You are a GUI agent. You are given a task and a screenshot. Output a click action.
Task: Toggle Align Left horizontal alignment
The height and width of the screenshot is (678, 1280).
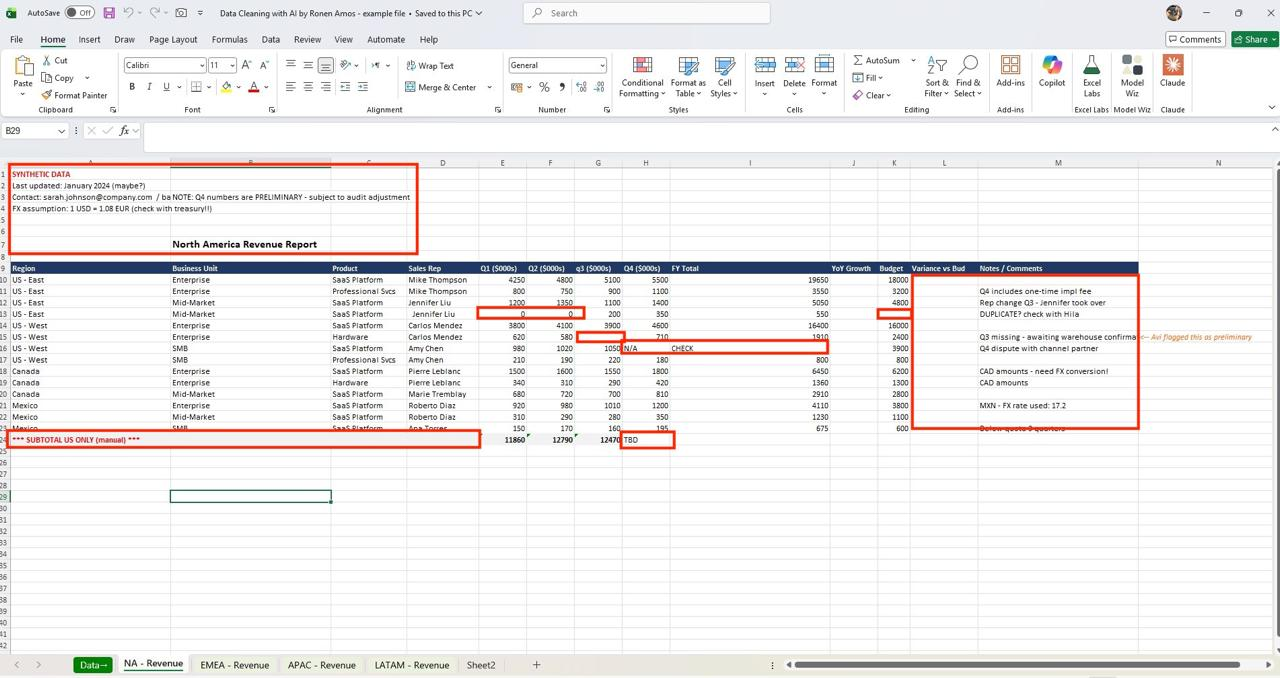click(x=290, y=87)
